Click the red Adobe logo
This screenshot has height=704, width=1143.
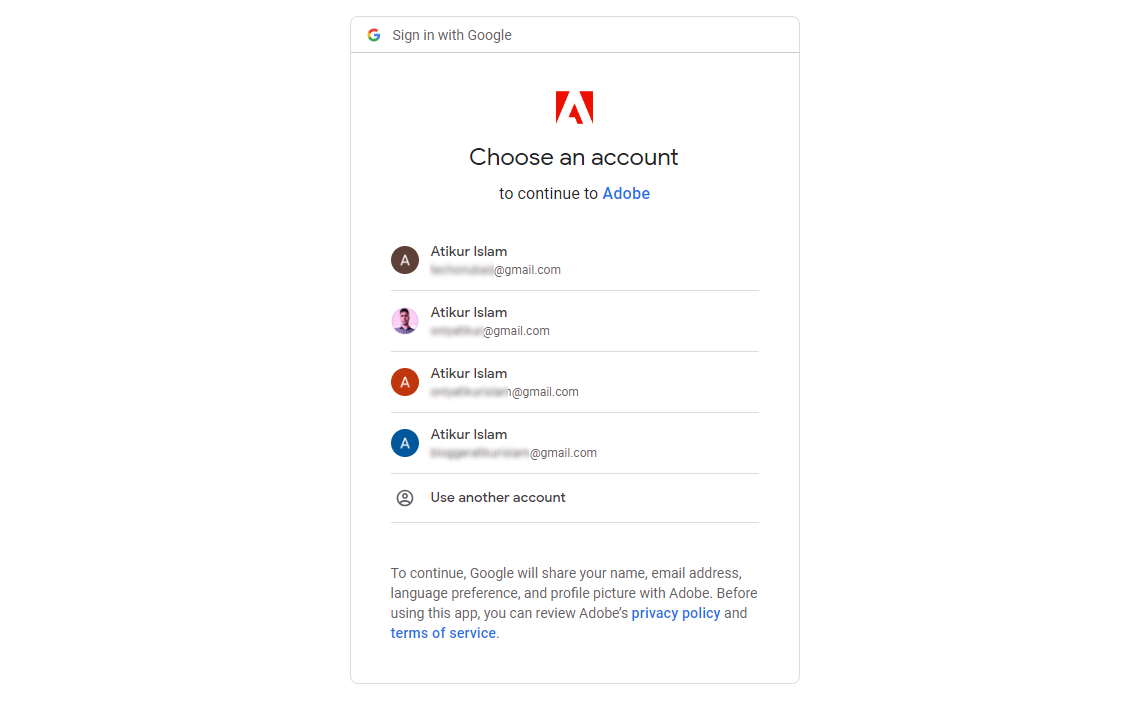coord(574,105)
